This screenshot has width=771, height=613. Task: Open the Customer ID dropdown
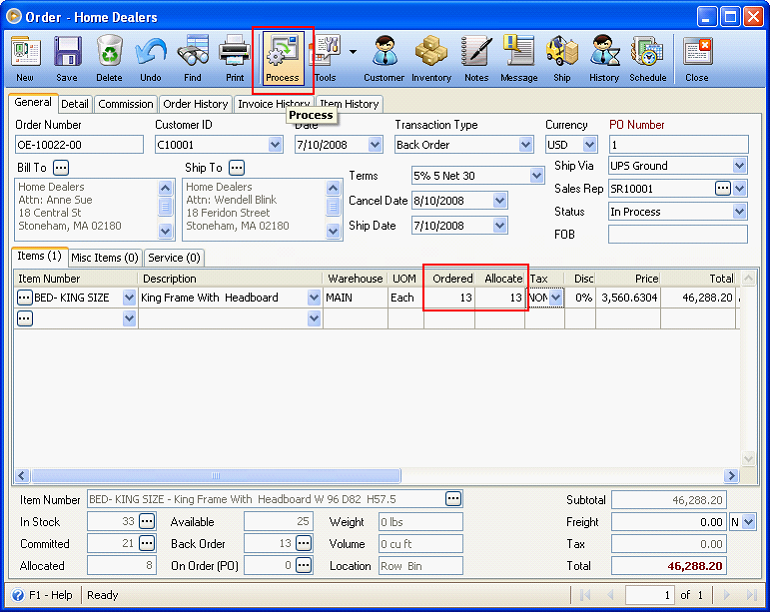coord(275,145)
